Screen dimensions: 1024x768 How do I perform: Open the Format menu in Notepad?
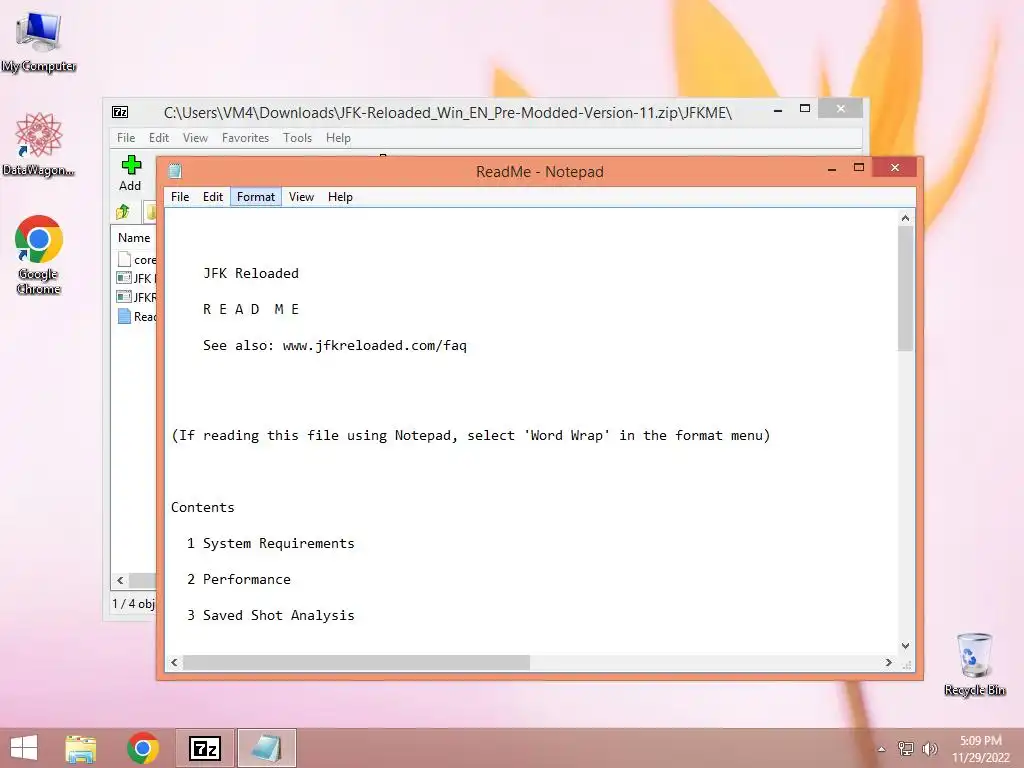[x=255, y=197]
